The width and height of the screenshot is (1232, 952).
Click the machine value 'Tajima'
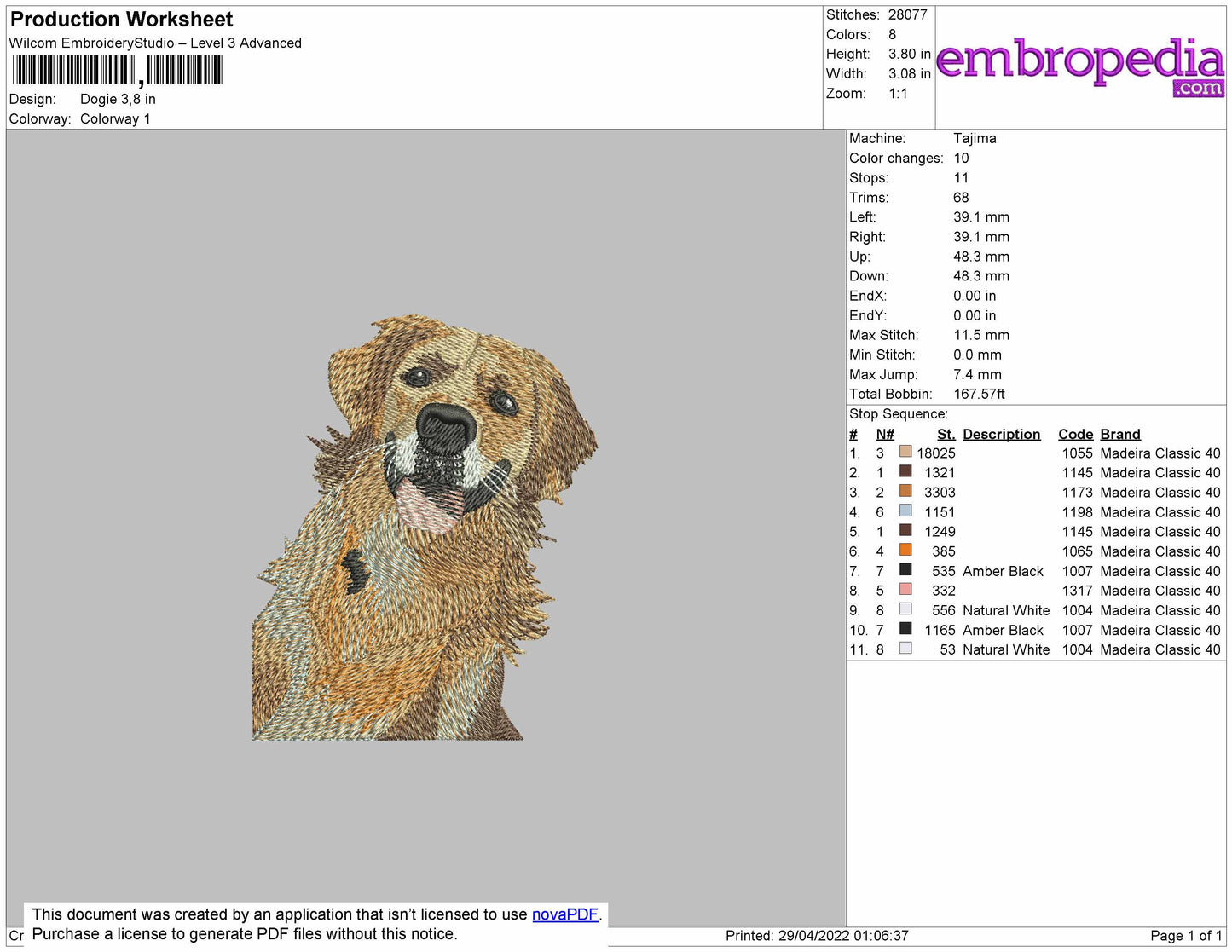[975, 138]
